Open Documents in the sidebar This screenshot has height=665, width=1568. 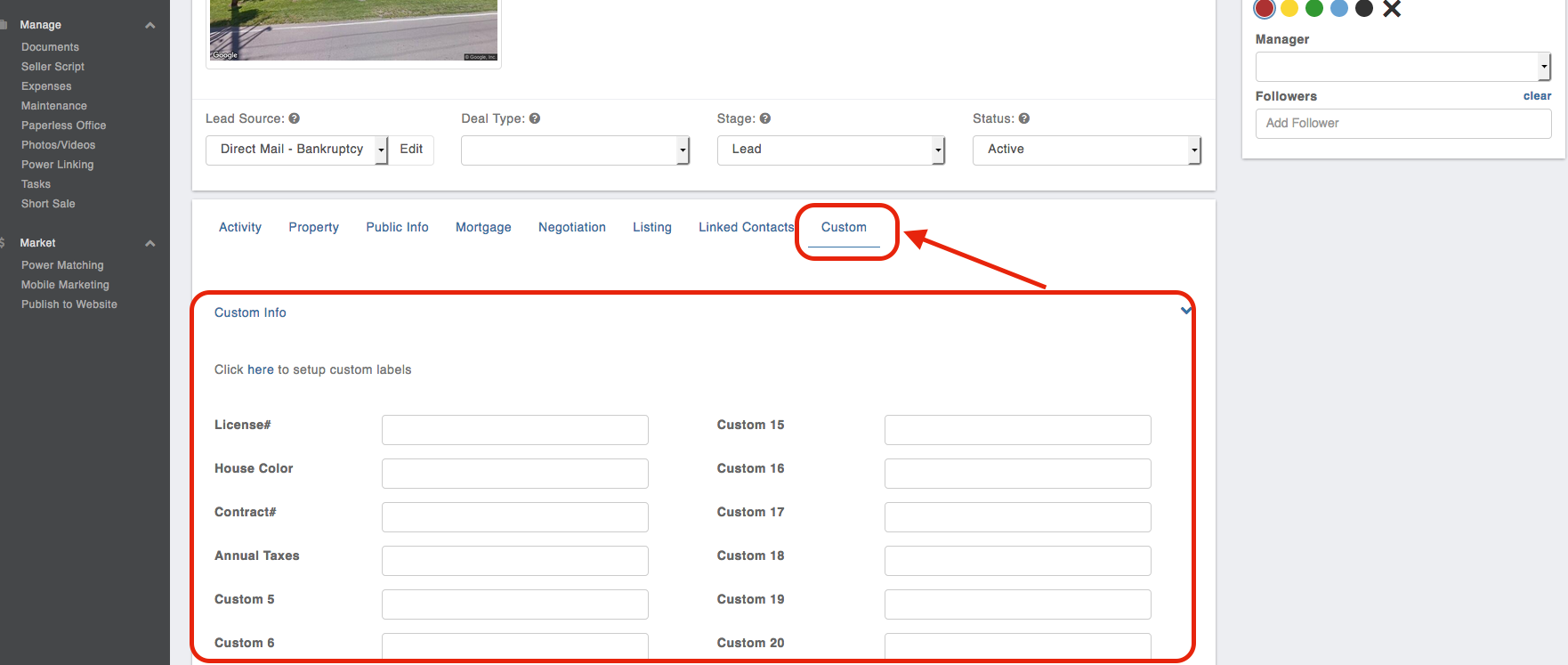tap(50, 47)
